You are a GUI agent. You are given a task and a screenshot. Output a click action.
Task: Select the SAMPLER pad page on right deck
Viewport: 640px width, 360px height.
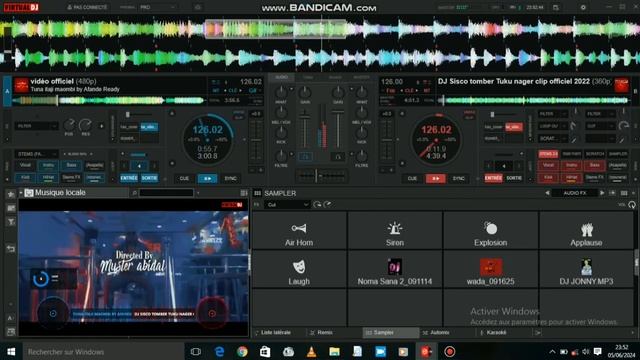[x=618, y=154]
